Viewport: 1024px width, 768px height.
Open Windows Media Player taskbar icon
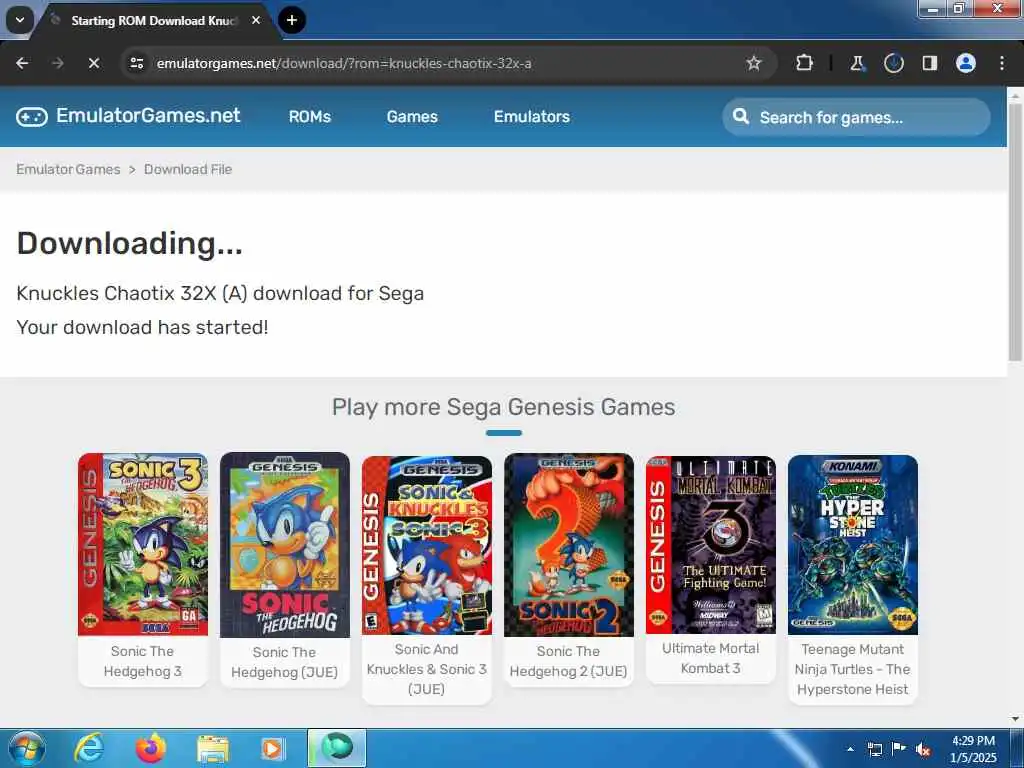(273, 748)
